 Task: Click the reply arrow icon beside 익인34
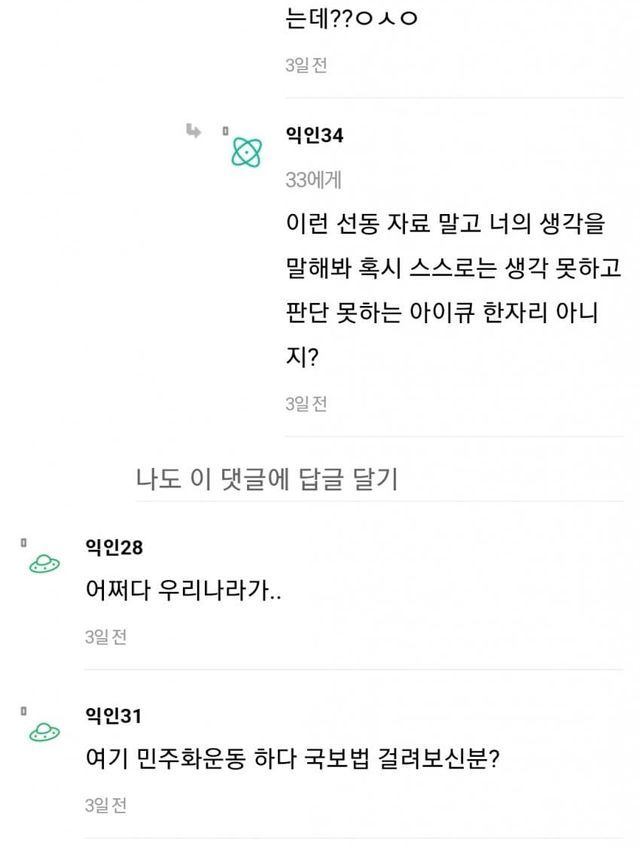pos(192,130)
